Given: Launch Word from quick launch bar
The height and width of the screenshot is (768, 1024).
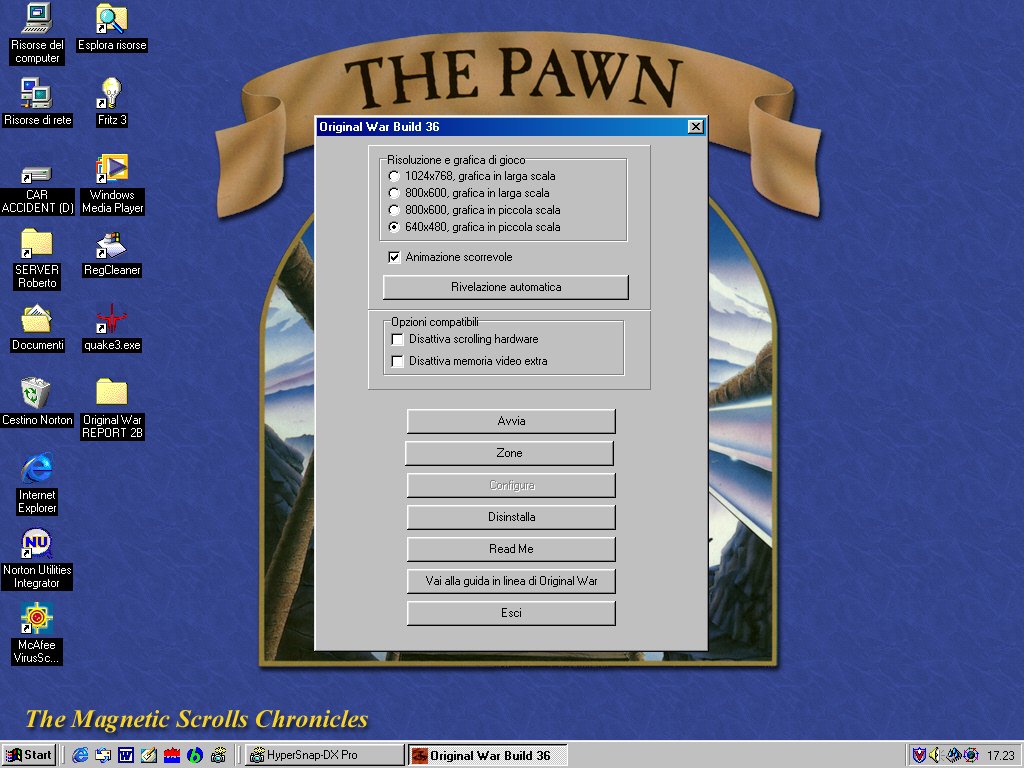Looking at the screenshot, I should [126, 756].
